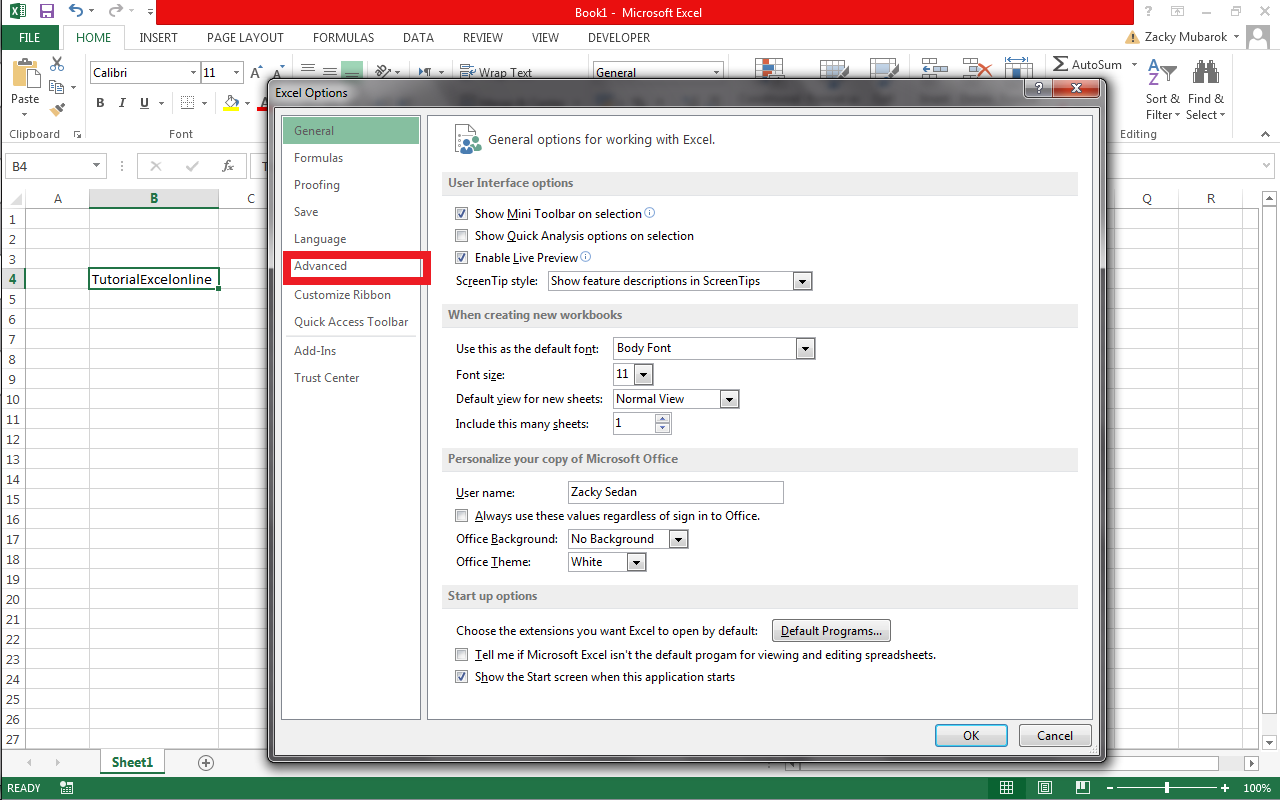
Task: Adjust the zoom slider
Action: pyautogui.click(x=1167, y=787)
